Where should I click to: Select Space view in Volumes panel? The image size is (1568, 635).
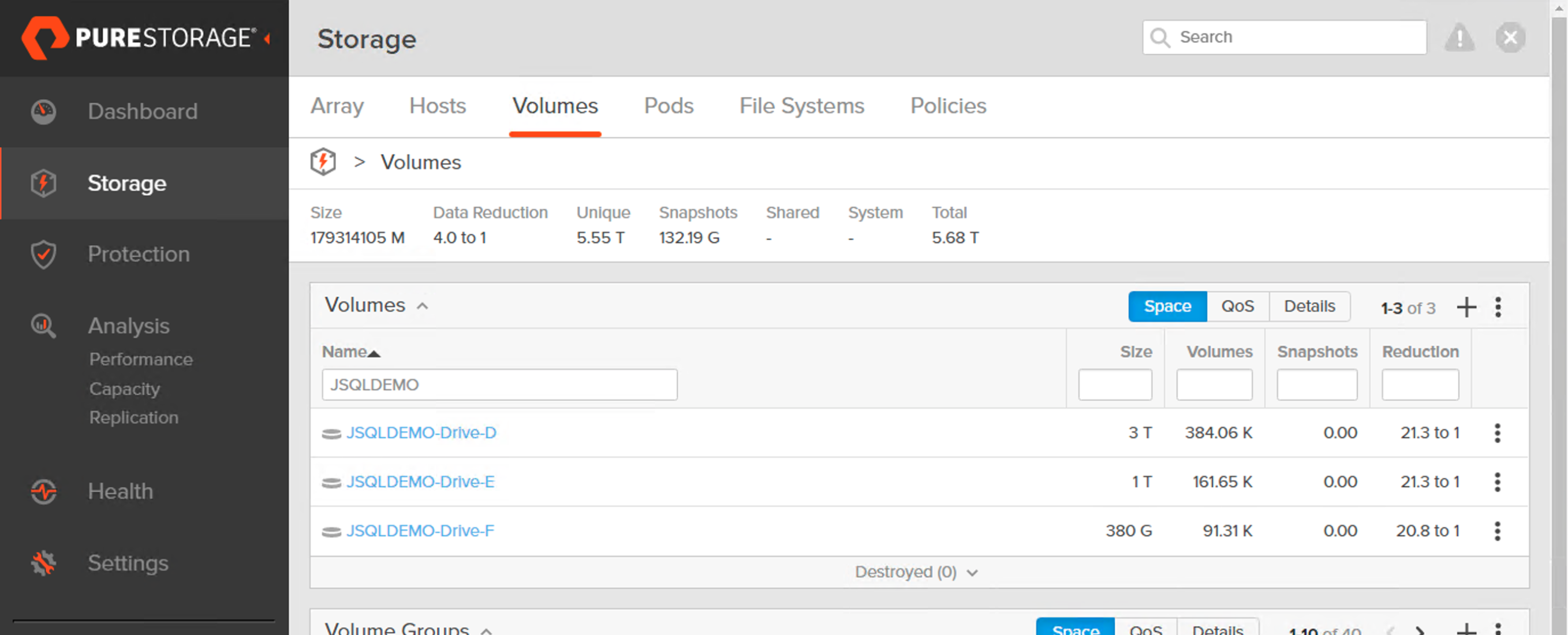pos(1166,306)
